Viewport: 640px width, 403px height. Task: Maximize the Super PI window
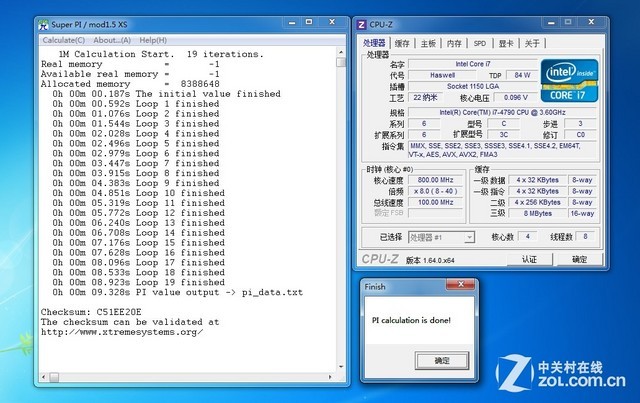coord(308,22)
